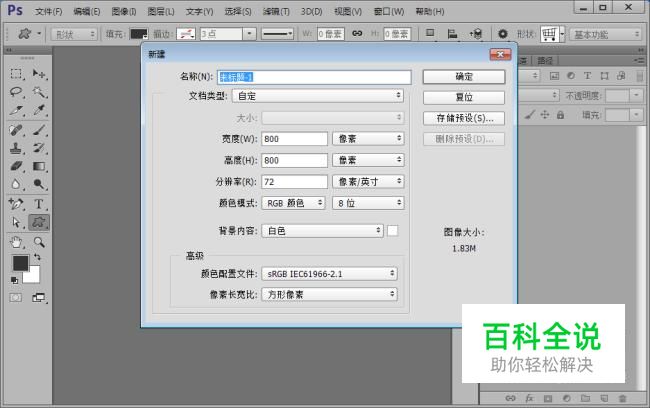Select the Eyedropper tool
The width and height of the screenshot is (650, 408).
[39, 110]
